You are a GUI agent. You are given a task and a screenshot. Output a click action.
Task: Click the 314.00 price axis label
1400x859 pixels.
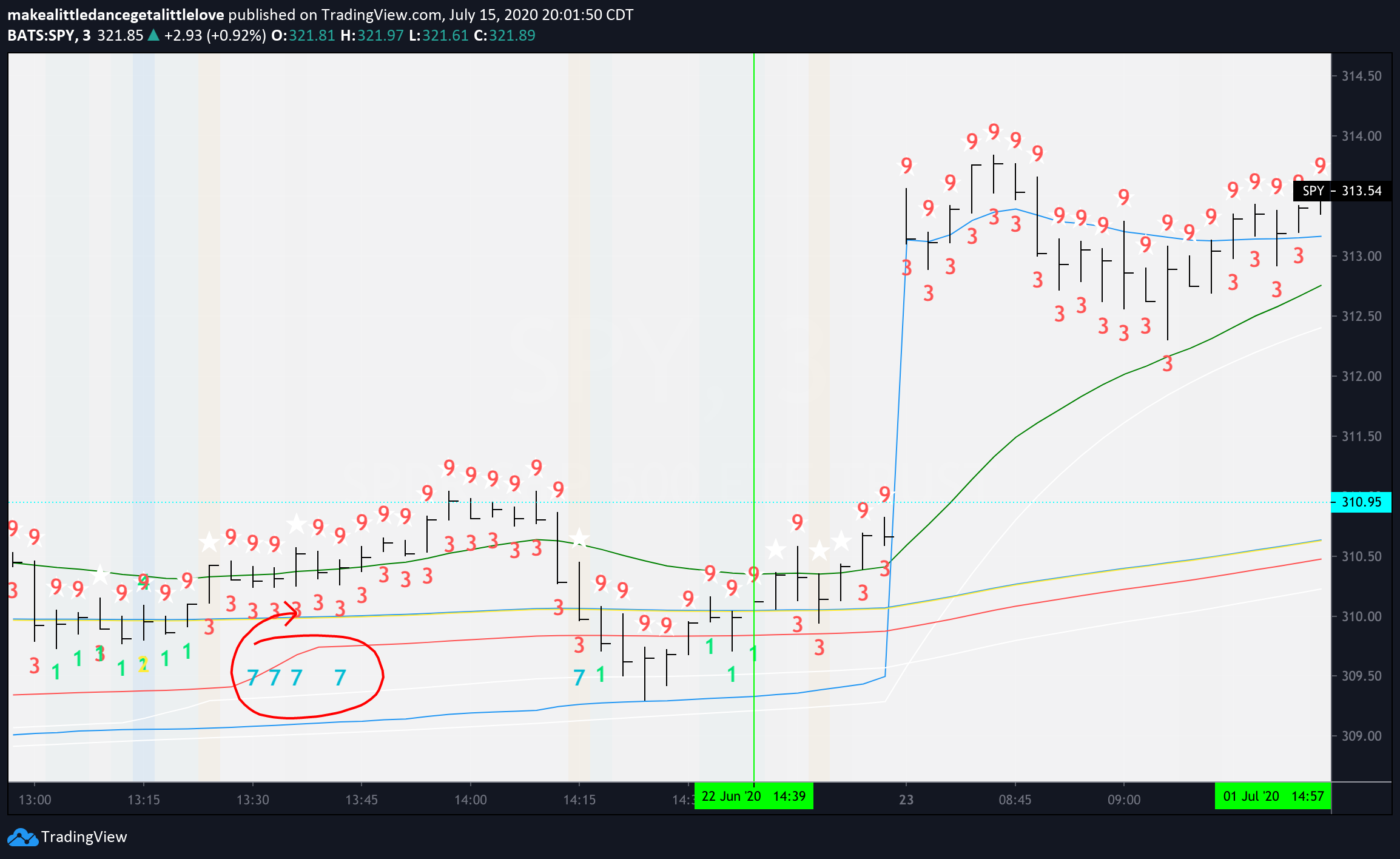click(x=1361, y=136)
